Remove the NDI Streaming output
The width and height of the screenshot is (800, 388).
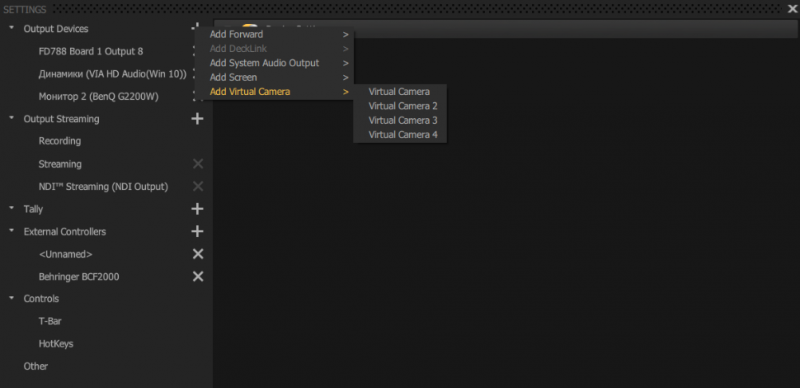[198, 186]
